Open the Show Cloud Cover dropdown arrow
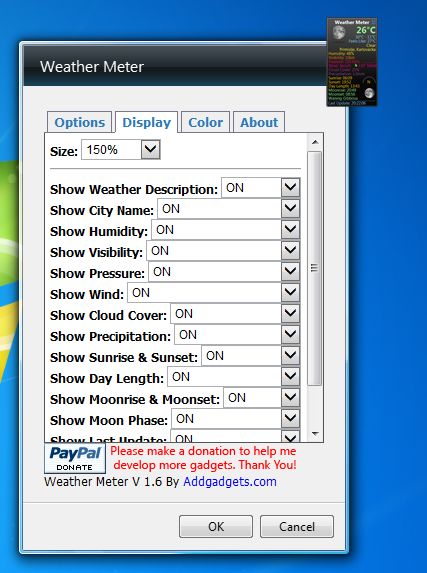The image size is (427, 573). (291, 314)
